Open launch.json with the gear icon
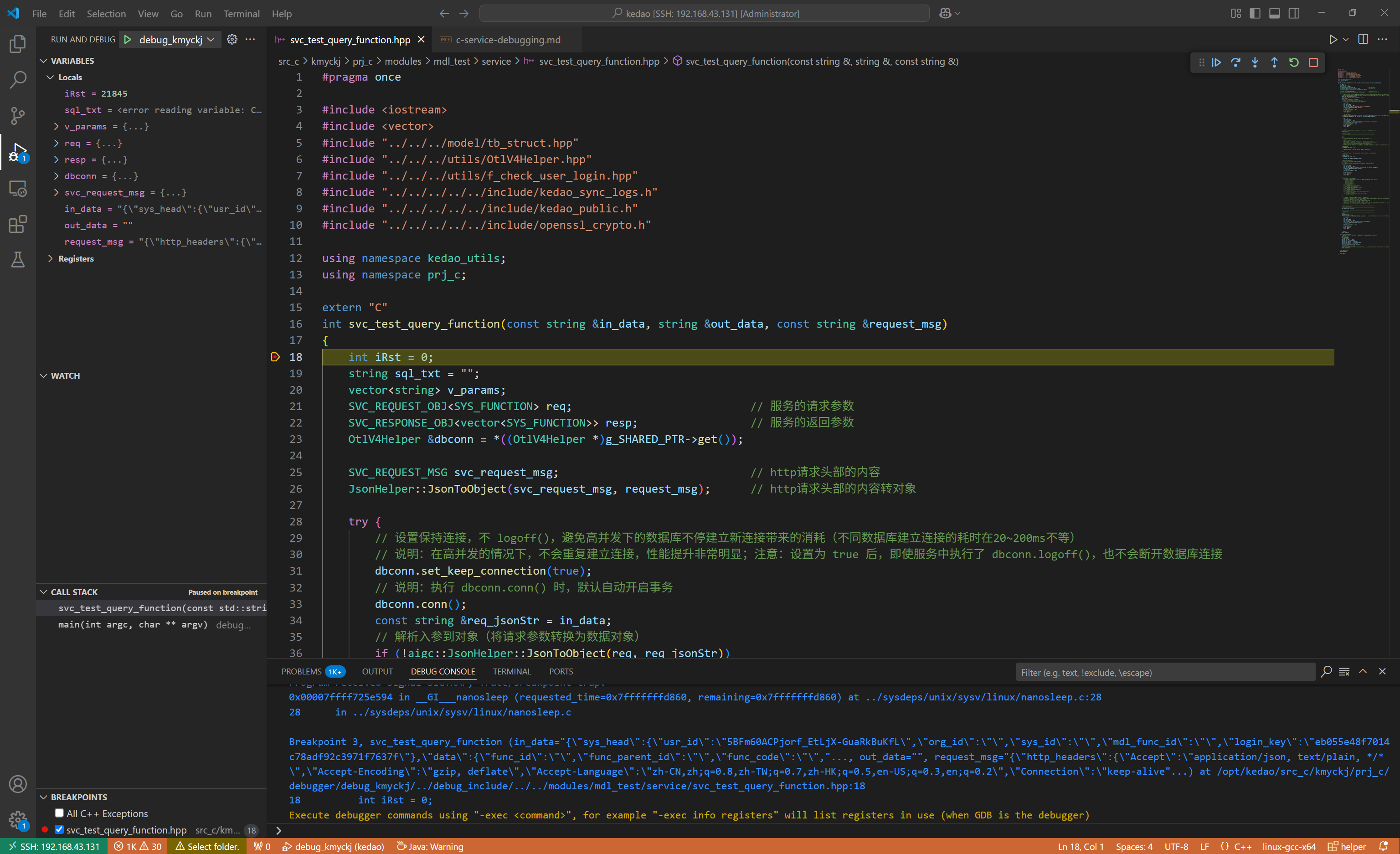This screenshot has height=854, width=1400. click(232, 39)
